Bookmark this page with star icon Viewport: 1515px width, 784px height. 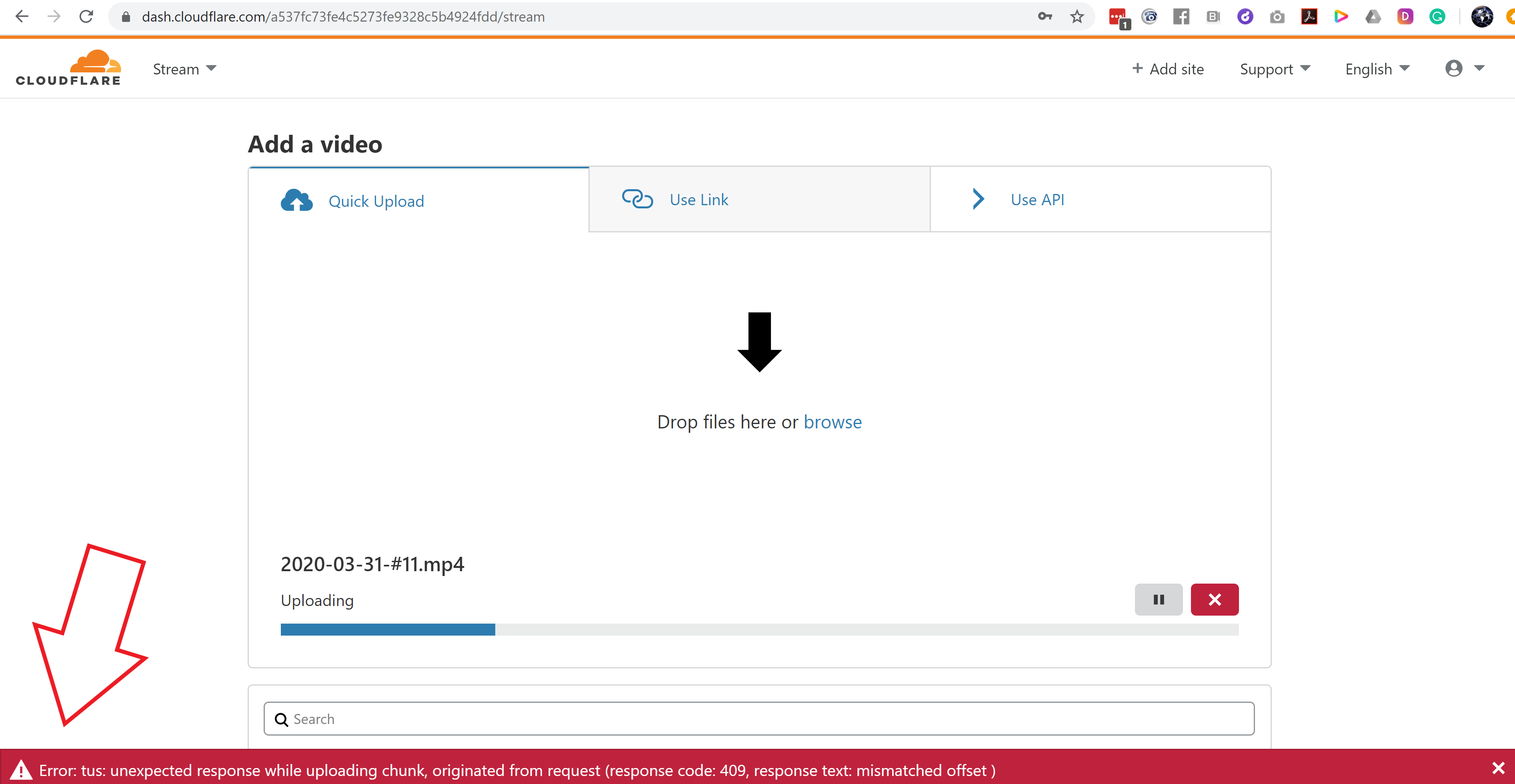click(x=1077, y=16)
